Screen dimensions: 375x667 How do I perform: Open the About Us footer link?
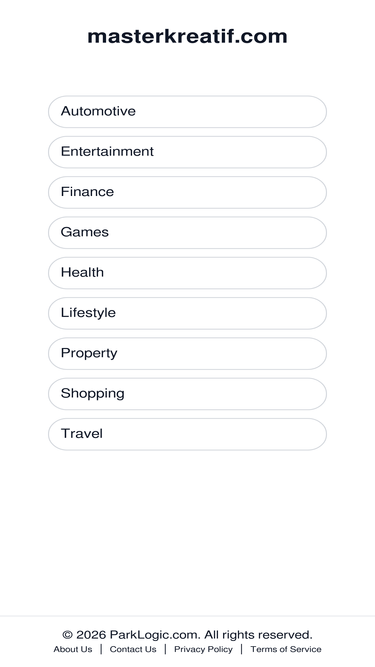(x=73, y=649)
